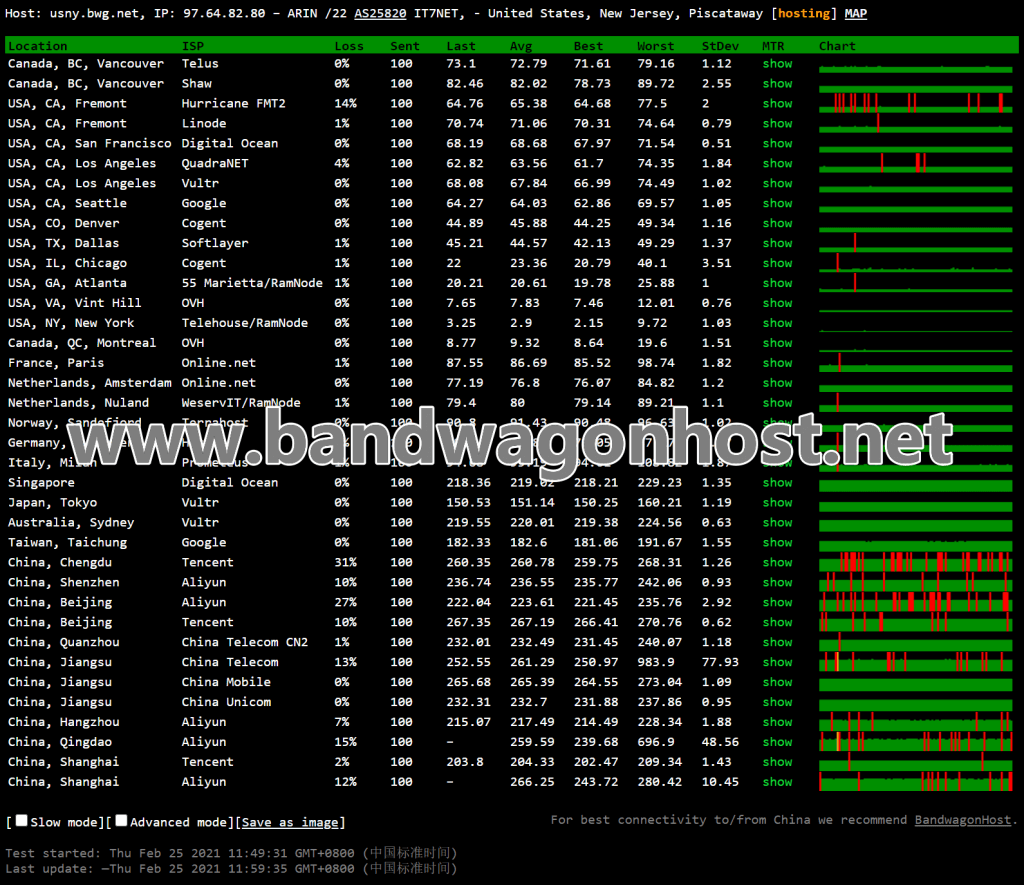Show MTR for Sydney Vultr row
This screenshot has height=885, width=1024.
click(x=777, y=522)
